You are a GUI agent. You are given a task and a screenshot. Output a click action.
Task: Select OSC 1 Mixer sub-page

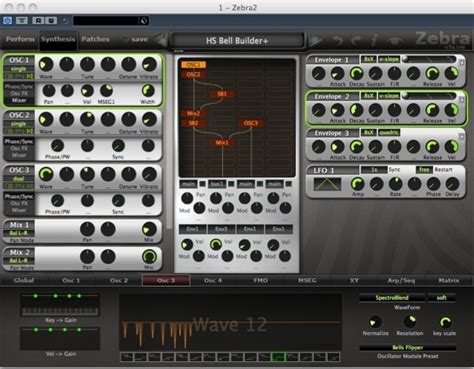coord(19,100)
